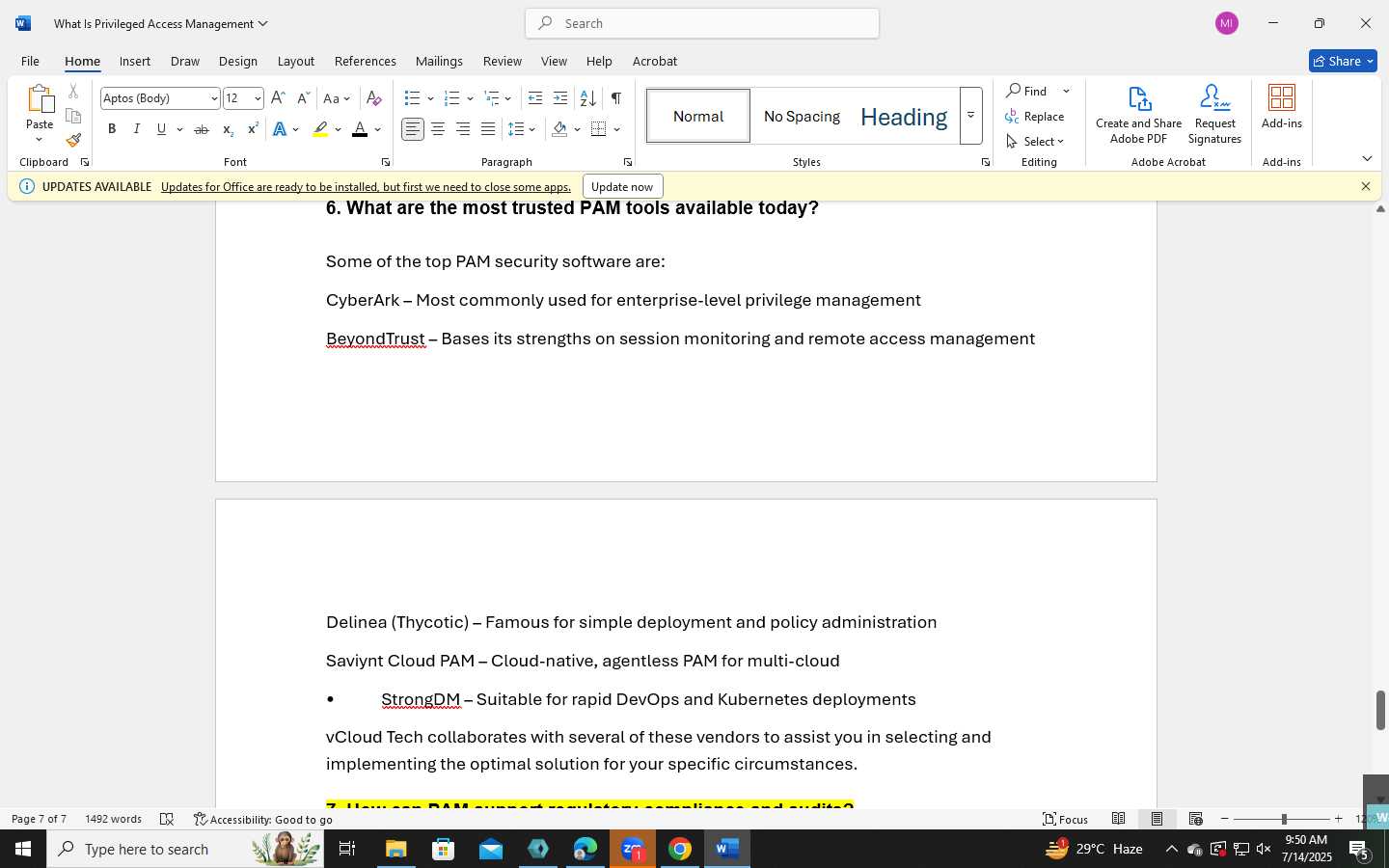Open the Select dropdown in Editing
The height and width of the screenshot is (868, 1389).
pyautogui.click(x=1035, y=142)
